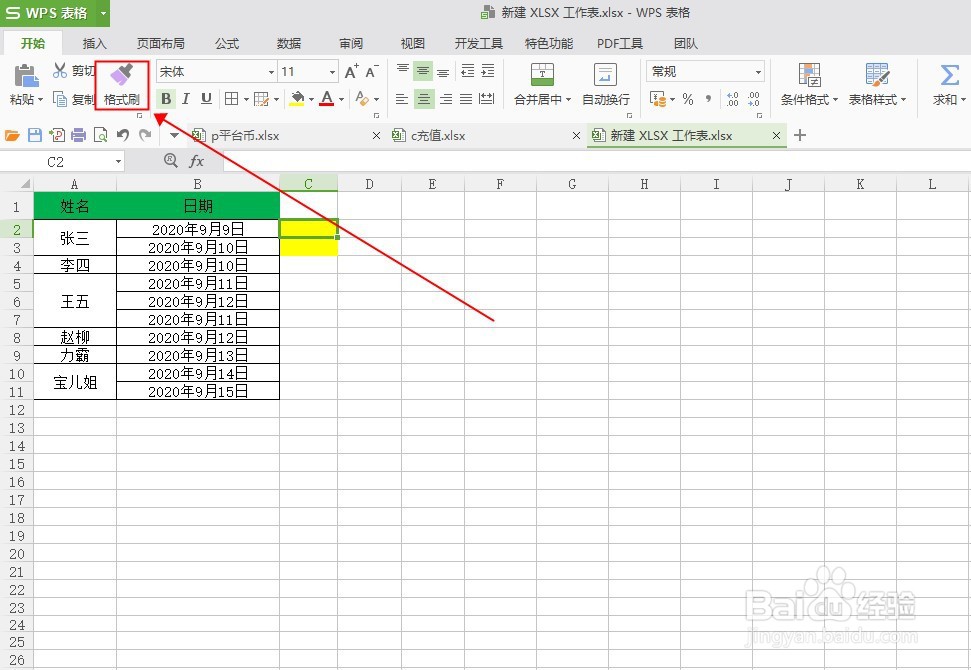The width and height of the screenshot is (971, 670).
Task: Expand the Name Box dropdown arrow
Action: pos(118,162)
